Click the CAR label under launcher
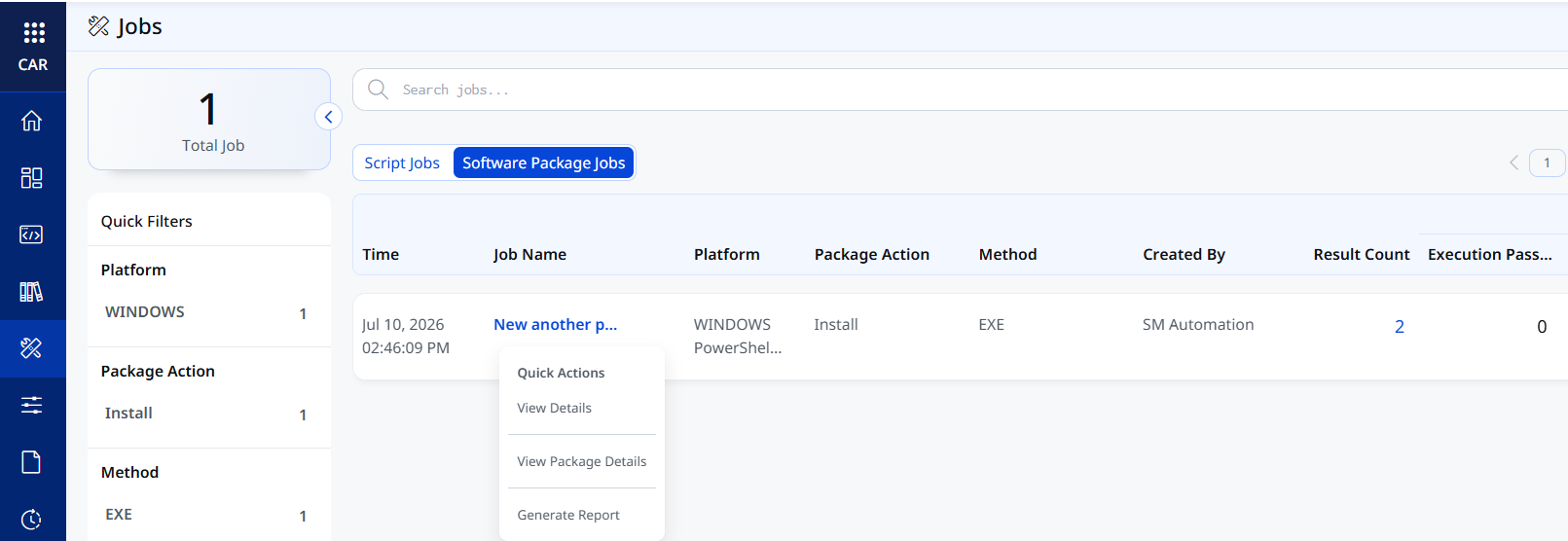The width and height of the screenshot is (1568, 541). [33, 64]
